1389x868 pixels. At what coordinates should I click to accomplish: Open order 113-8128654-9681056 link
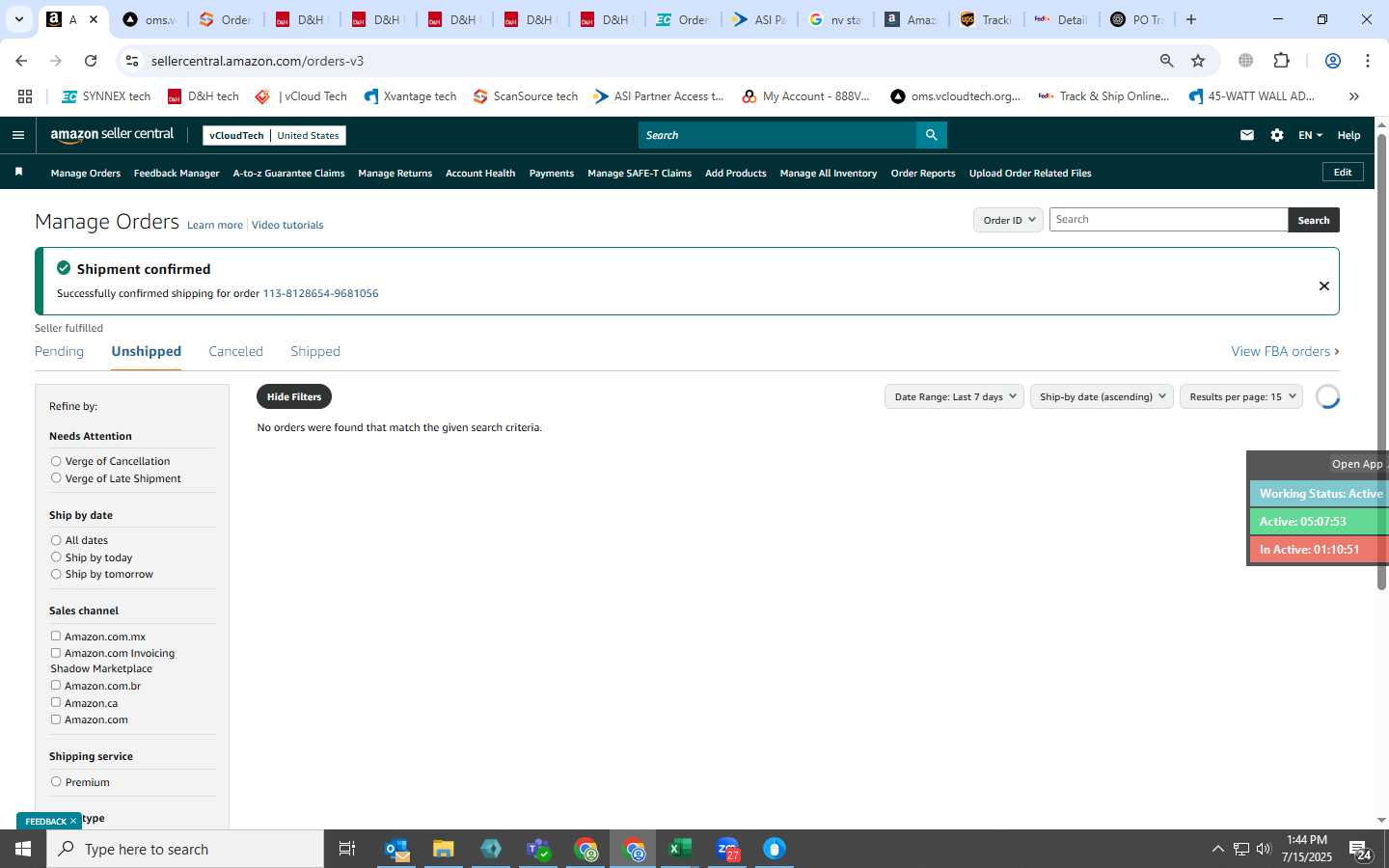click(320, 293)
